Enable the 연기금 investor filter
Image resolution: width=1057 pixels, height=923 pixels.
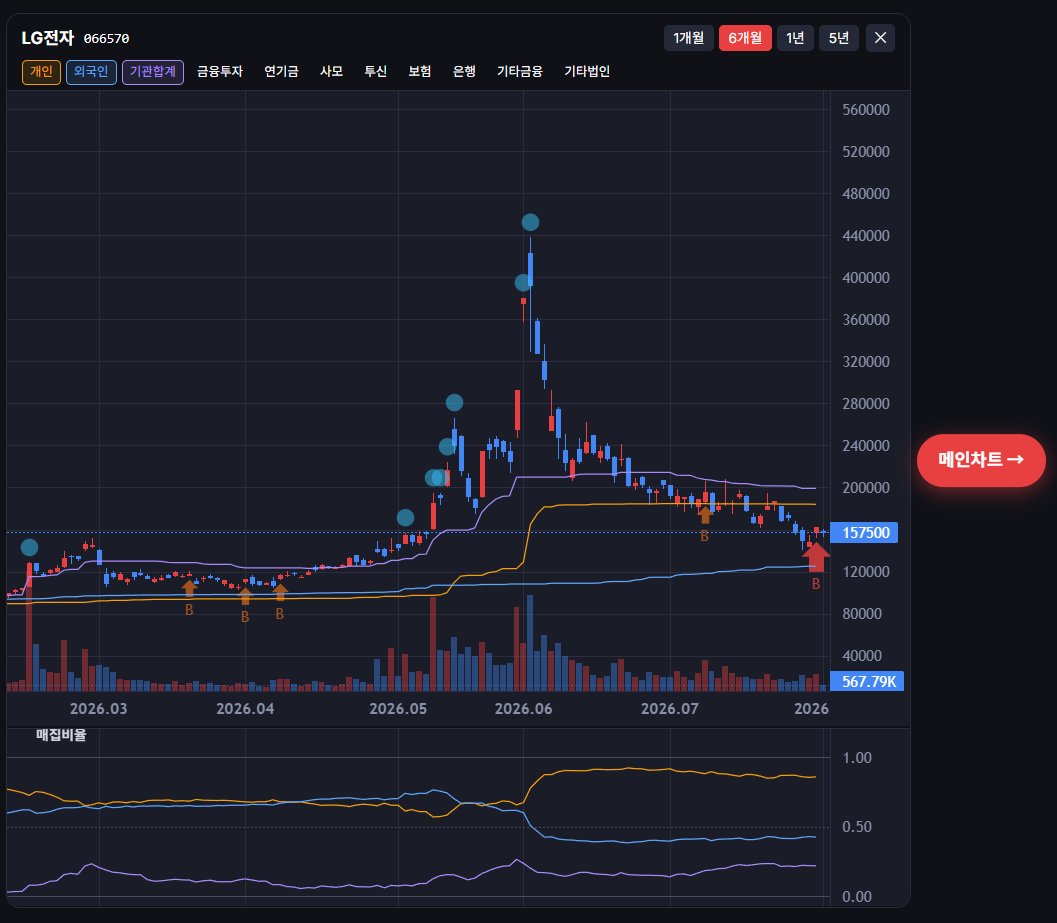(x=281, y=71)
